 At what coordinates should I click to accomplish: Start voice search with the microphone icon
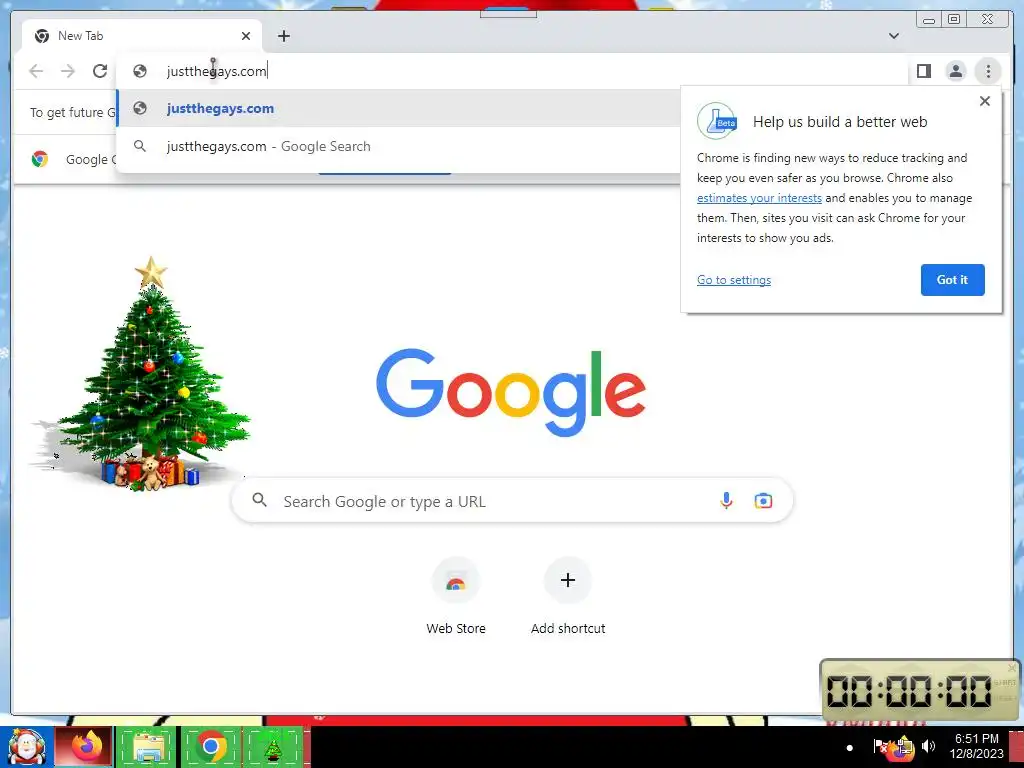726,501
